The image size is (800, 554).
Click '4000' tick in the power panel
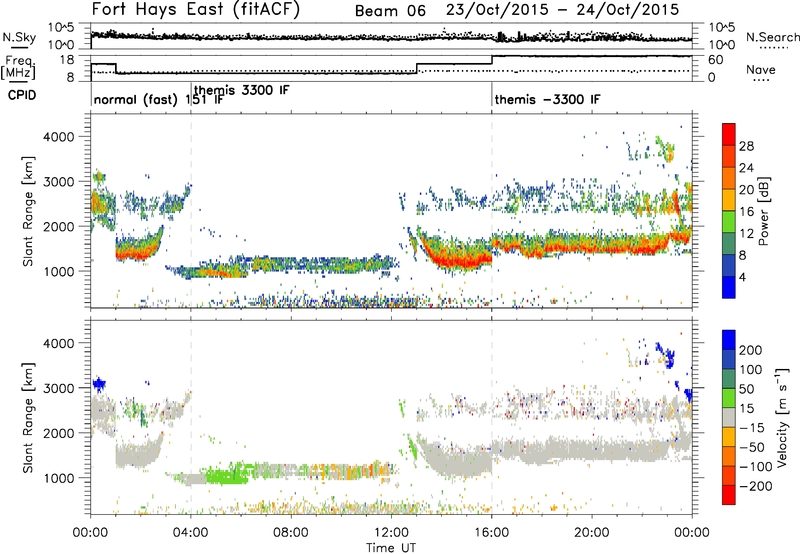pos(58,136)
